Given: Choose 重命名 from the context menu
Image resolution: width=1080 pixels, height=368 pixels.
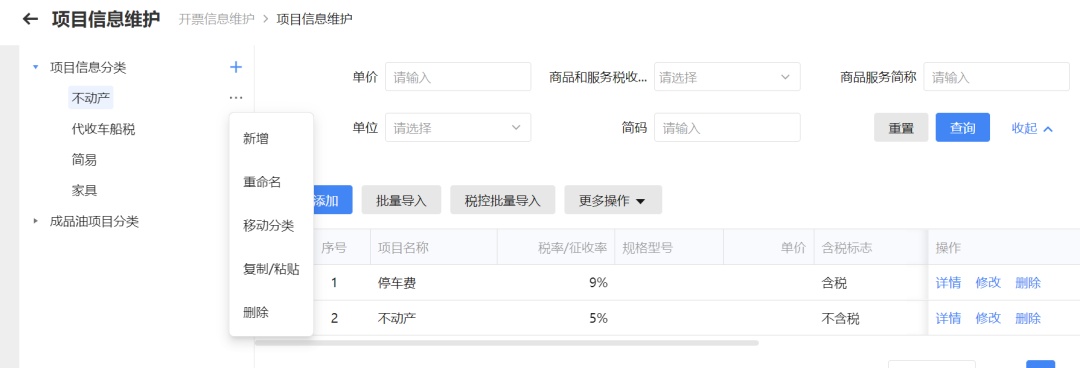Looking at the screenshot, I should coord(262,182).
